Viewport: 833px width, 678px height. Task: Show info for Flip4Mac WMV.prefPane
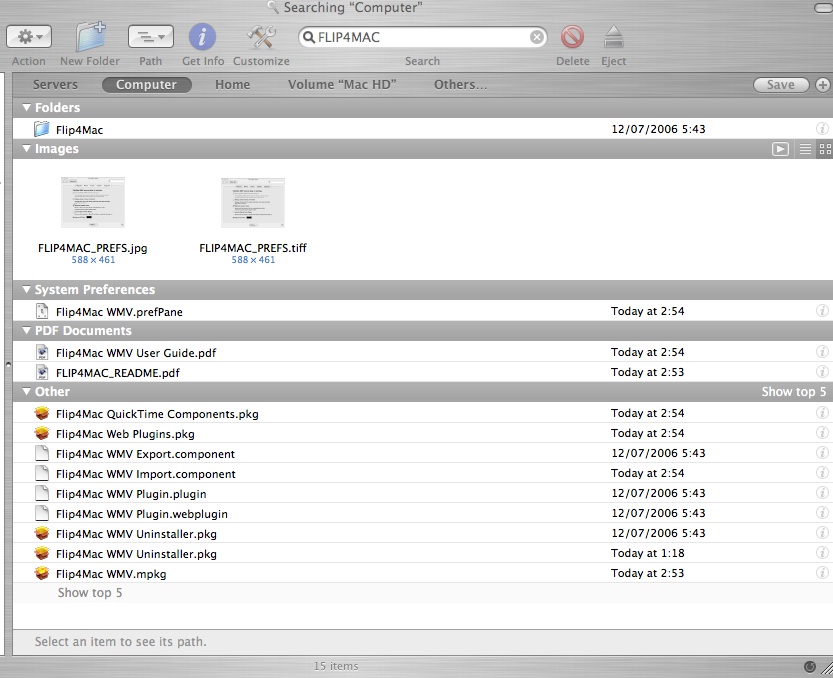point(822,311)
